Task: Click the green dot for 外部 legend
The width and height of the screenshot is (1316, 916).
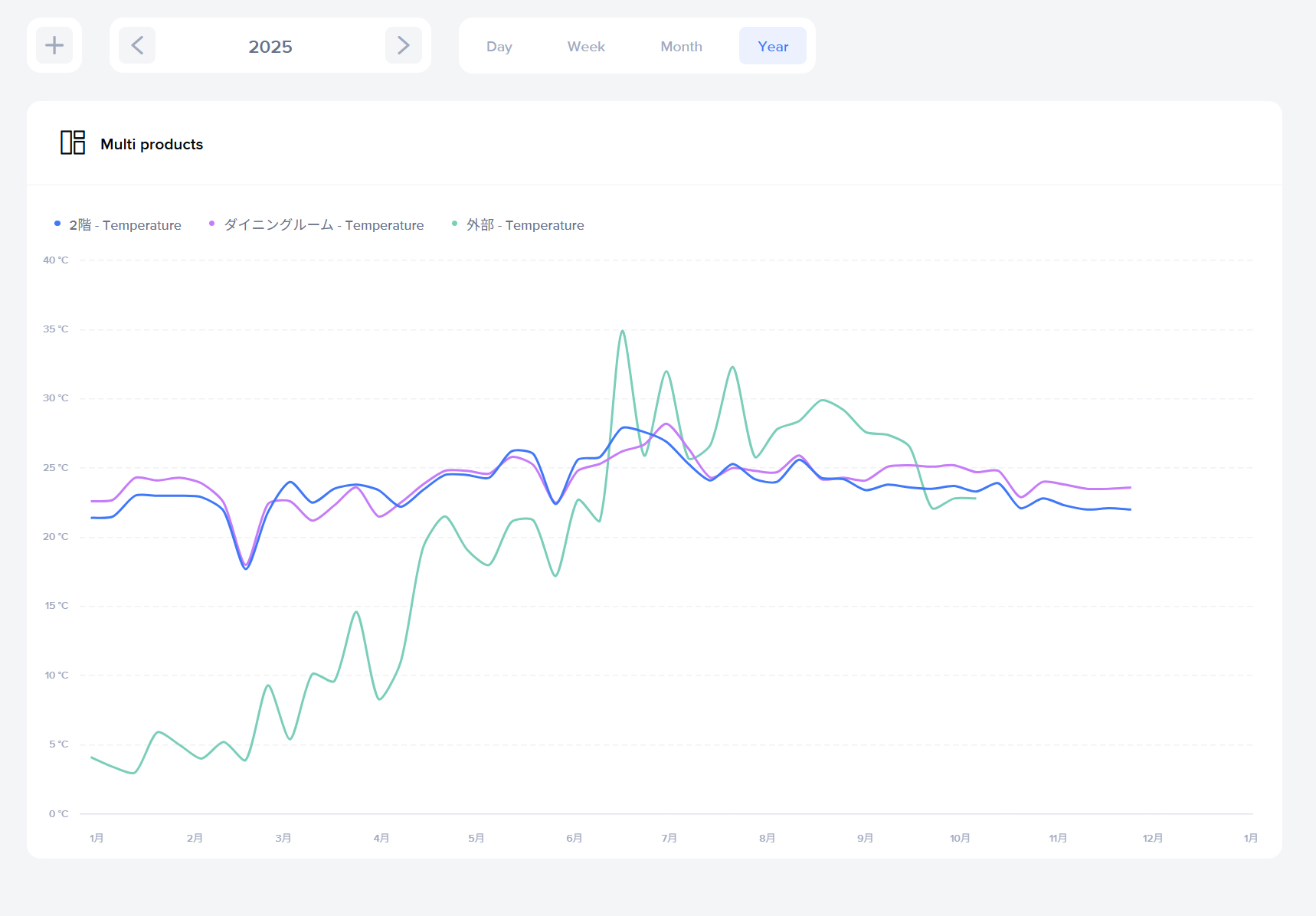Action: pos(455,224)
